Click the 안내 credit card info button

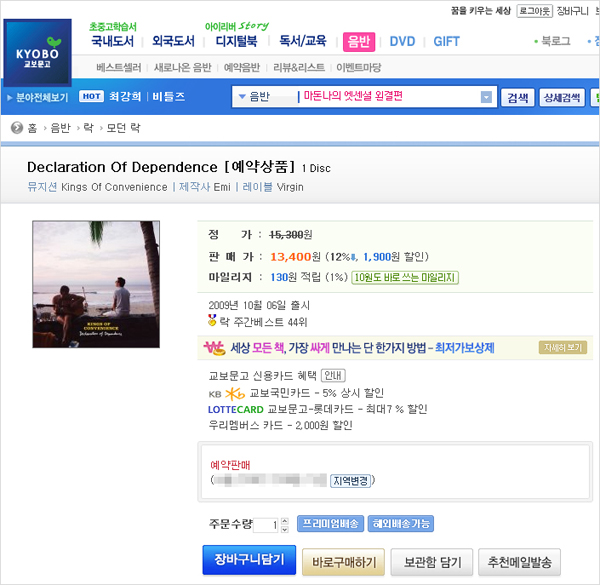[333, 376]
